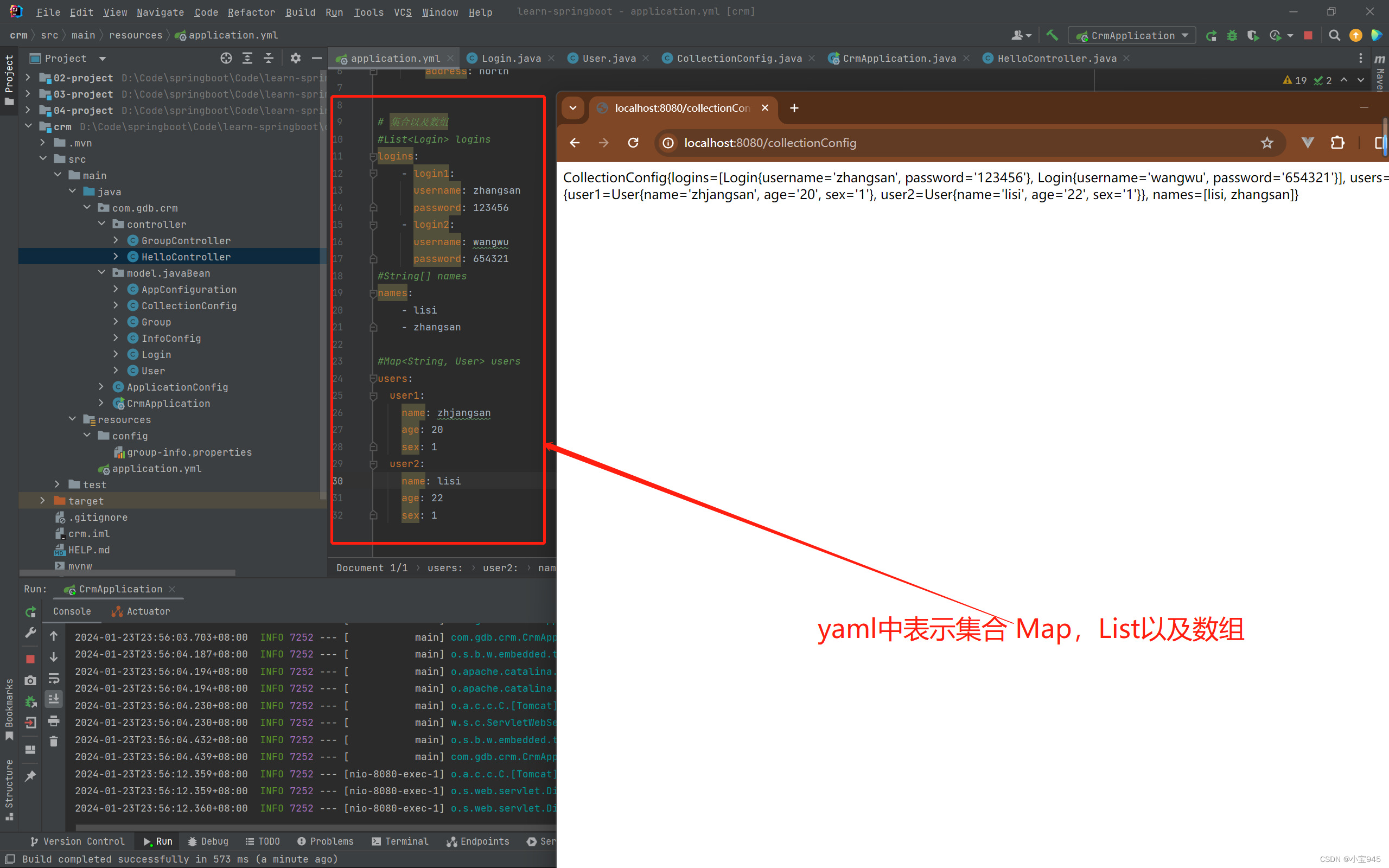The height and width of the screenshot is (868, 1389).
Task: Click the Debug bug icon in the top toolbar
Action: 1232,36
